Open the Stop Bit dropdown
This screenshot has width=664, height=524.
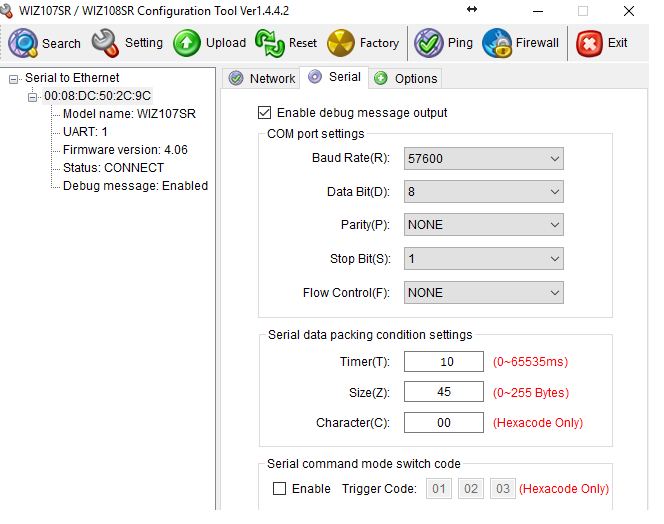point(484,258)
